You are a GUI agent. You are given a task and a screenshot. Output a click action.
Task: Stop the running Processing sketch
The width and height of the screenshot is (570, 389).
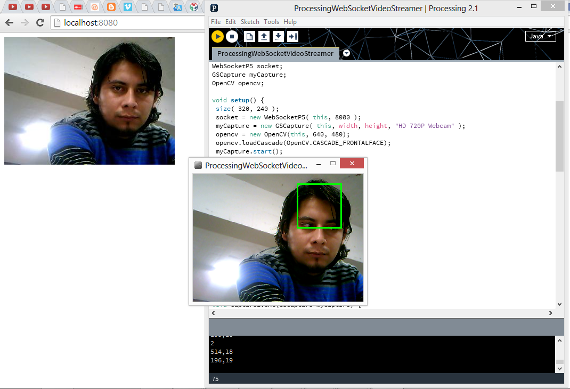point(232,37)
